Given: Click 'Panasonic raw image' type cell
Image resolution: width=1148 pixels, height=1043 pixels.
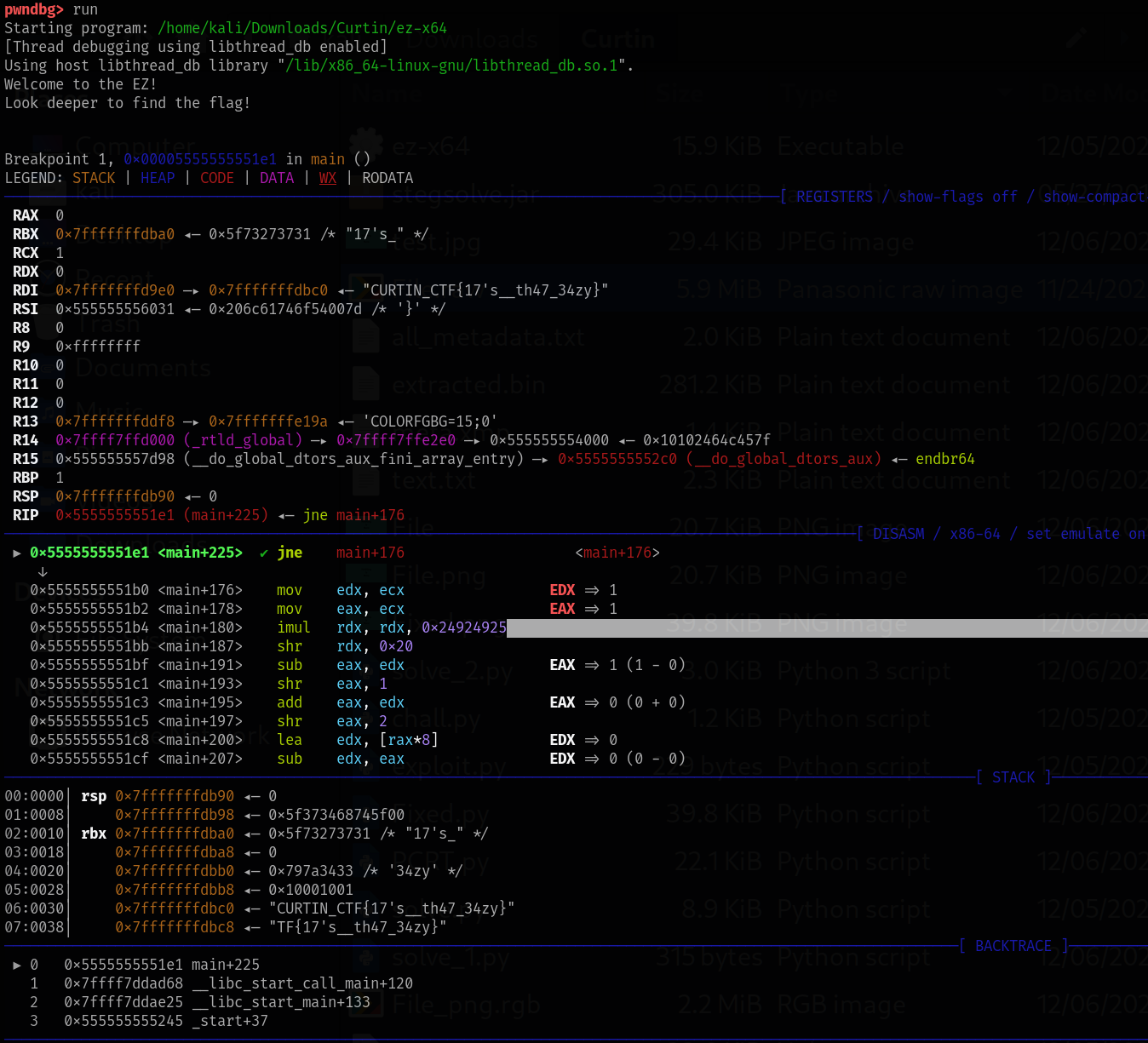Looking at the screenshot, I should coord(900,289).
